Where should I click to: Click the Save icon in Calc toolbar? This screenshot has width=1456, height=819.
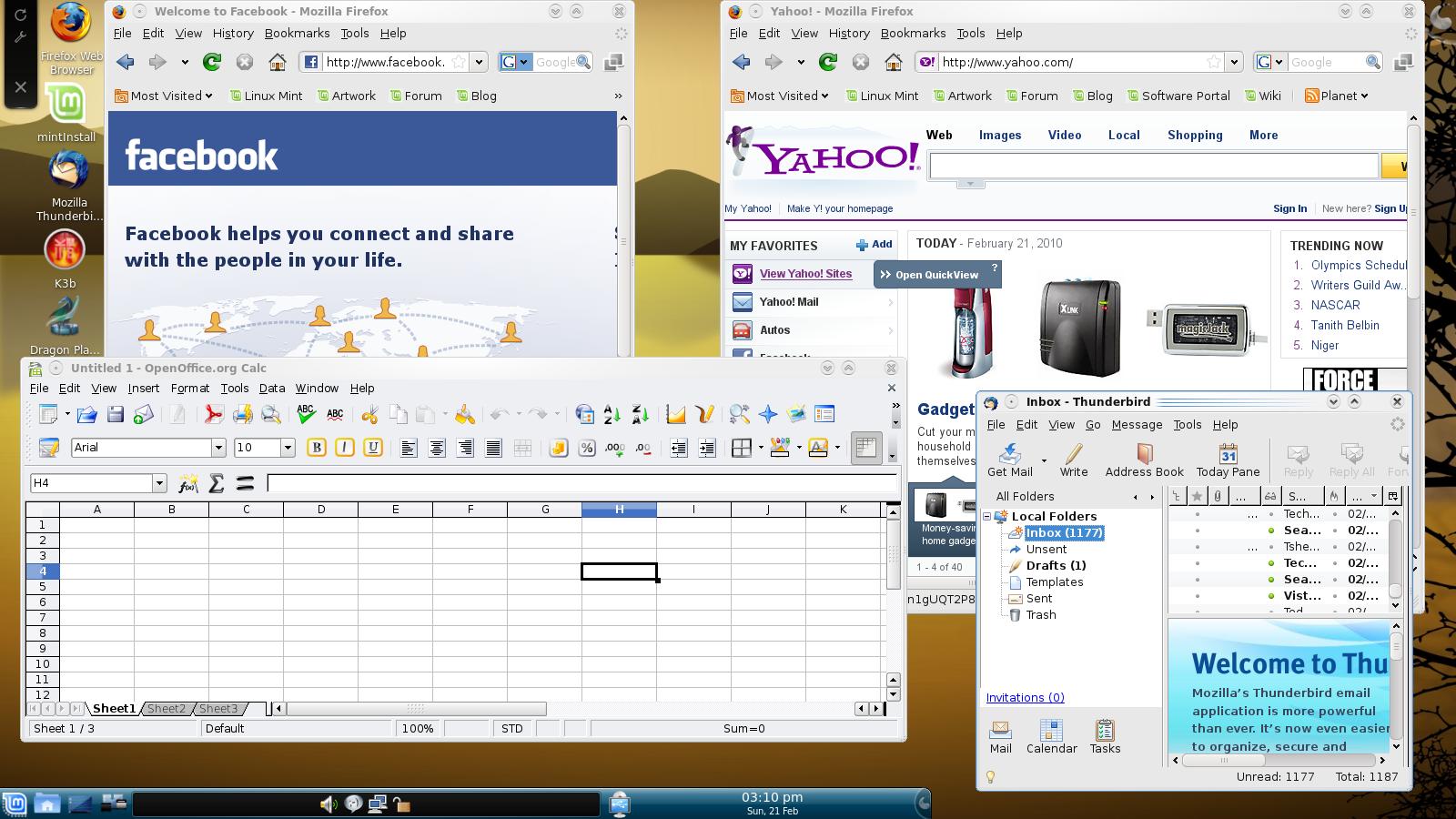point(115,415)
